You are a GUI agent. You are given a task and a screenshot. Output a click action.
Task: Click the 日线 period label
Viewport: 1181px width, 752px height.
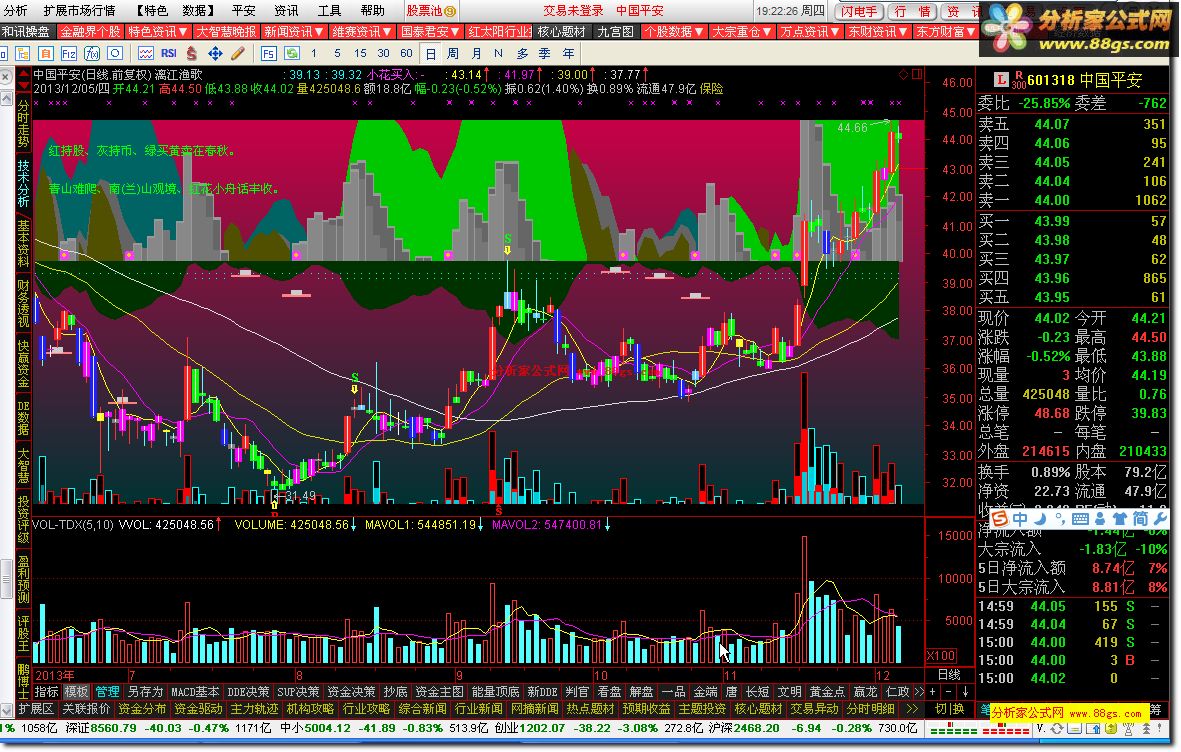pos(949,674)
